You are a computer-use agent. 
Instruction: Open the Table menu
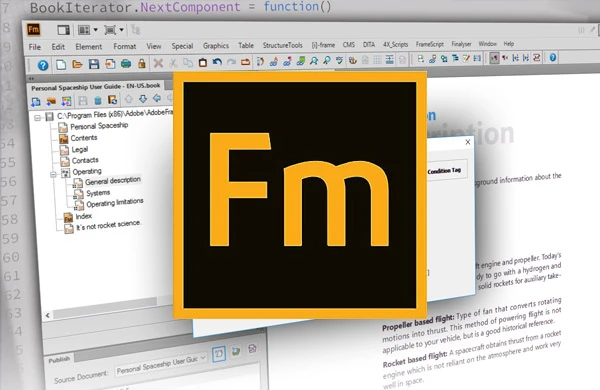pyautogui.click(x=246, y=45)
